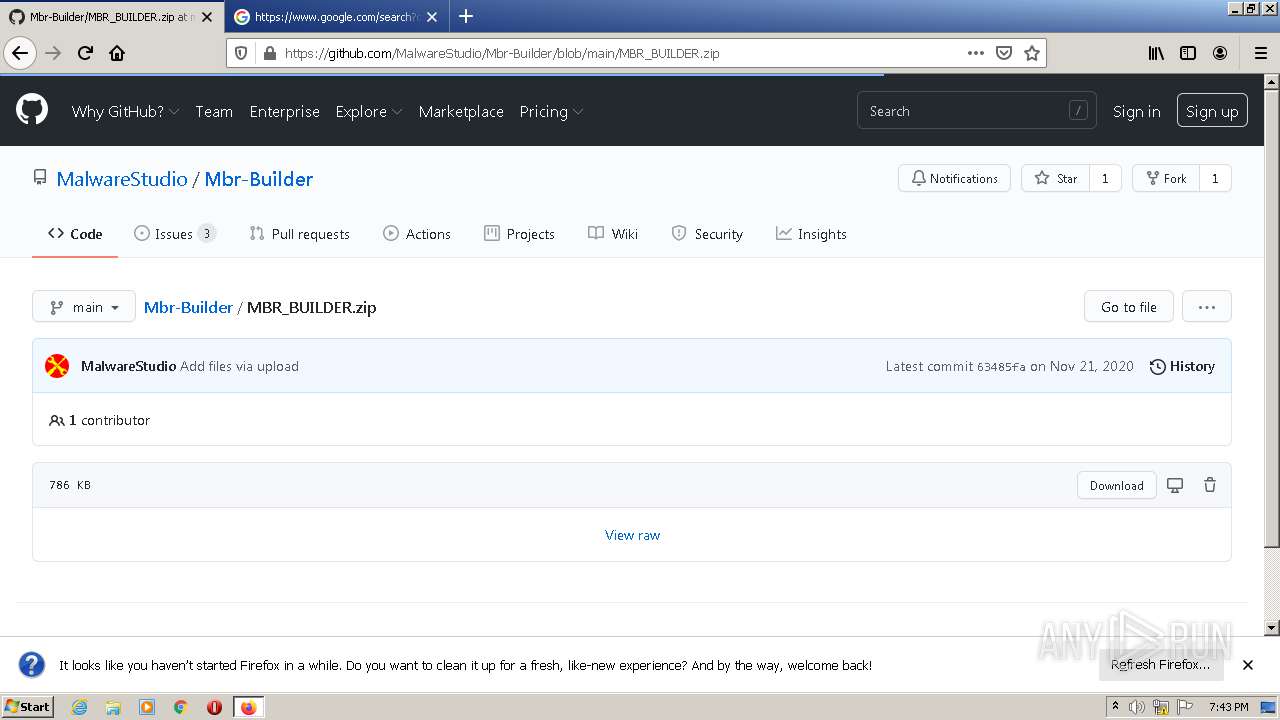This screenshot has height=720, width=1280.
Task: Dismiss the Firefox refresh notification
Action: (x=1248, y=665)
